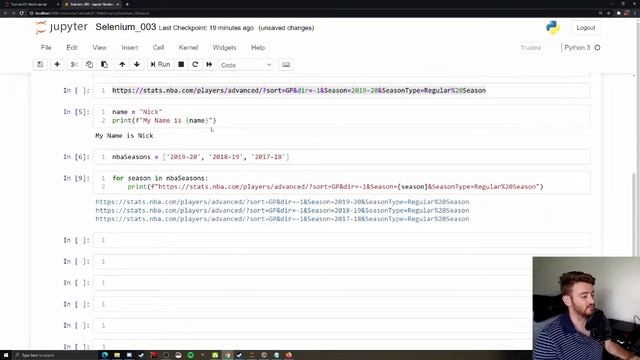Image resolution: width=640 pixels, height=360 pixels.
Task: Copy selected cells icon
Action: click(89, 64)
